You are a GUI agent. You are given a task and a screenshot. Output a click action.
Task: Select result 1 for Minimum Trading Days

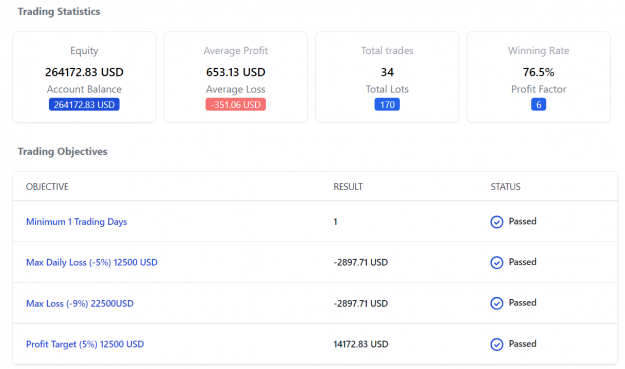tap(336, 222)
